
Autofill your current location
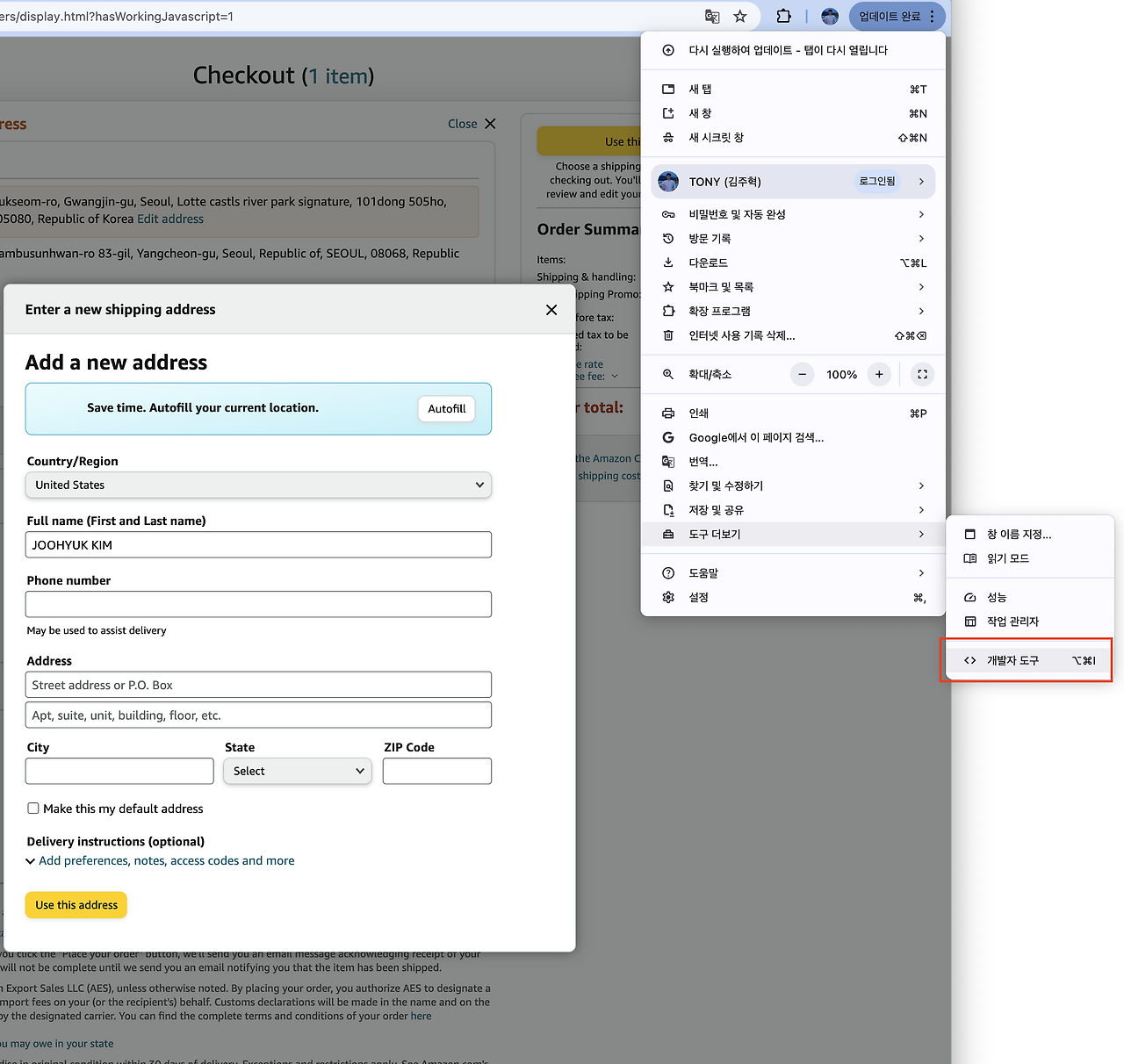click(447, 409)
